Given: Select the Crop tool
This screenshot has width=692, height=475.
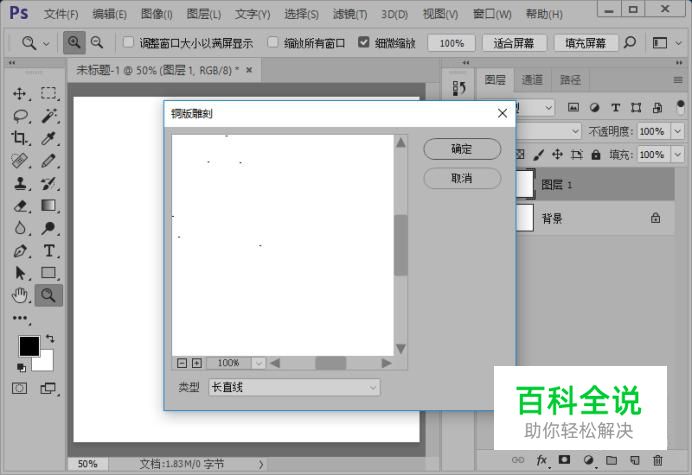Looking at the screenshot, I should (x=20, y=138).
